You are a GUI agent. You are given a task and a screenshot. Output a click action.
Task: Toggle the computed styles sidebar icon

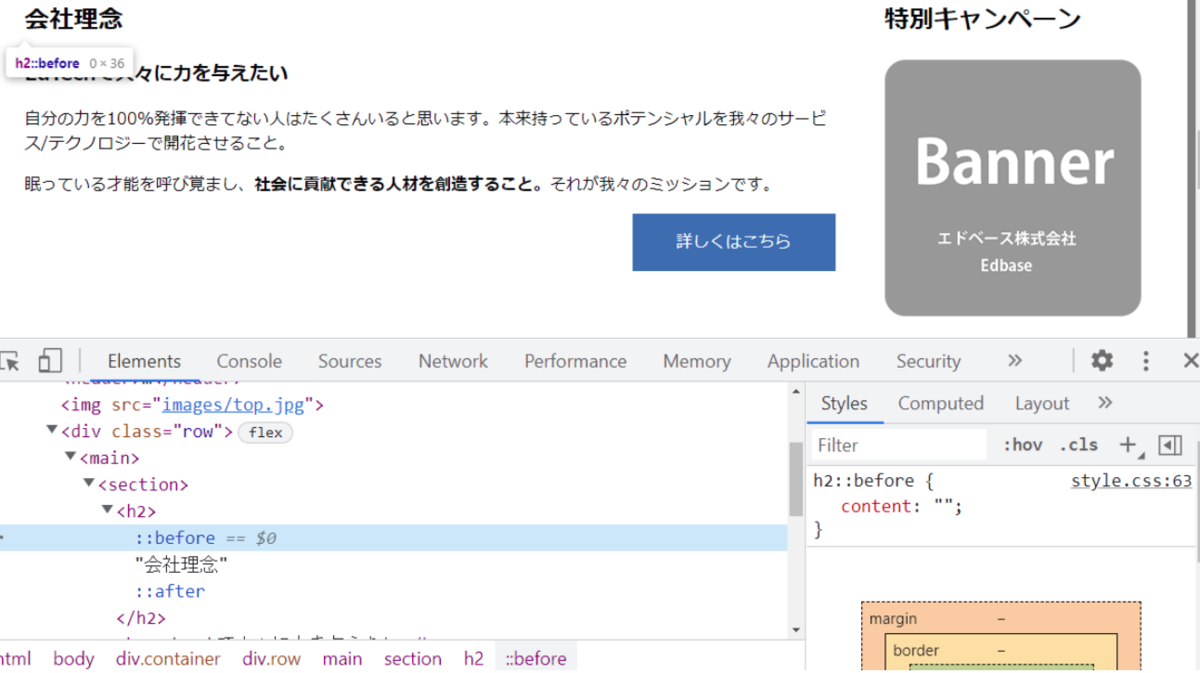[x=1170, y=445]
